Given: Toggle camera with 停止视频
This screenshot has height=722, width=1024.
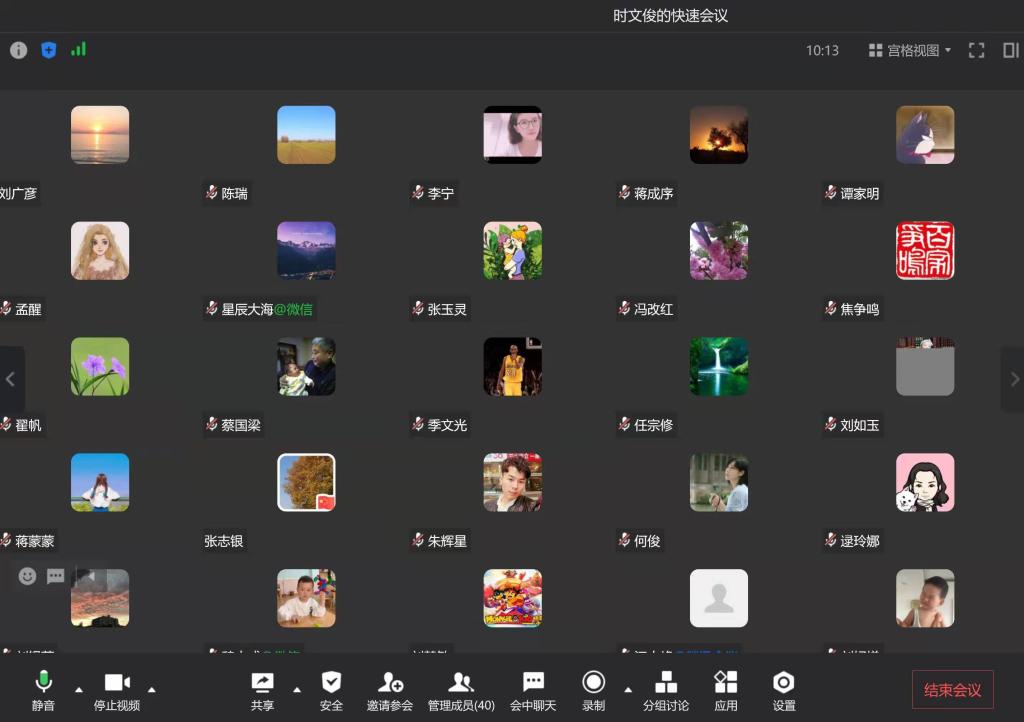Looking at the screenshot, I should pyautogui.click(x=117, y=690).
